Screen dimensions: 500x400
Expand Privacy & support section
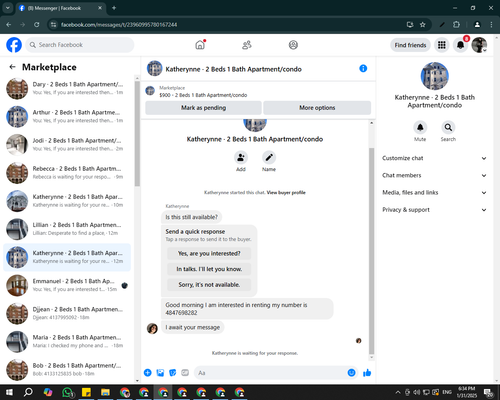click(434, 210)
